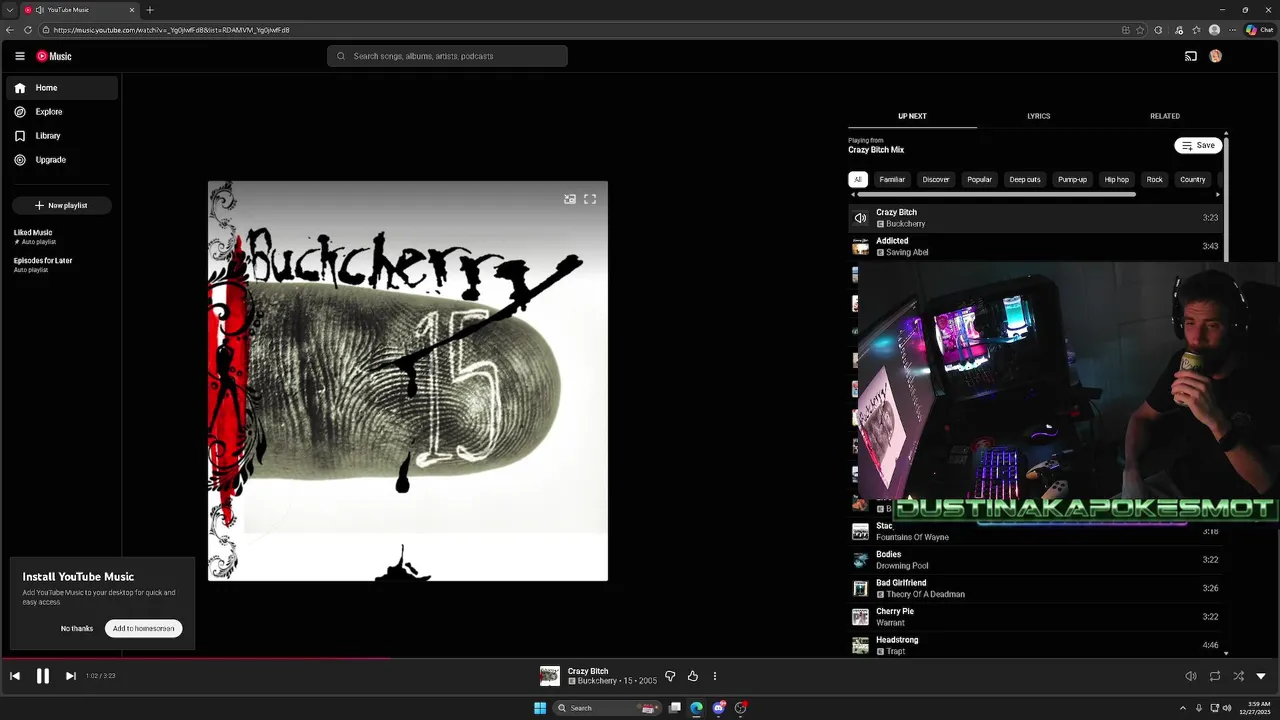Open more actions menu in player bar

(714, 676)
